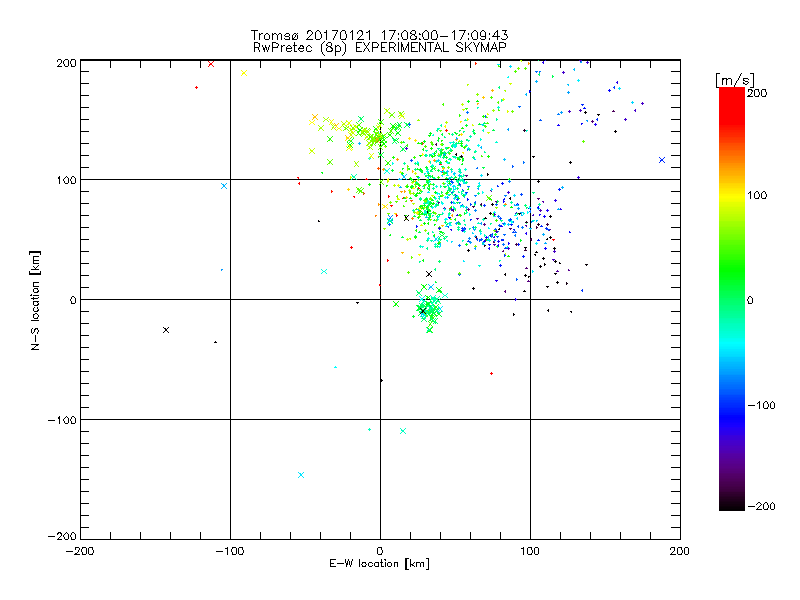800x600 pixels.
Task: Click the blue X marker at the far right edge
Action: tap(662, 160)
